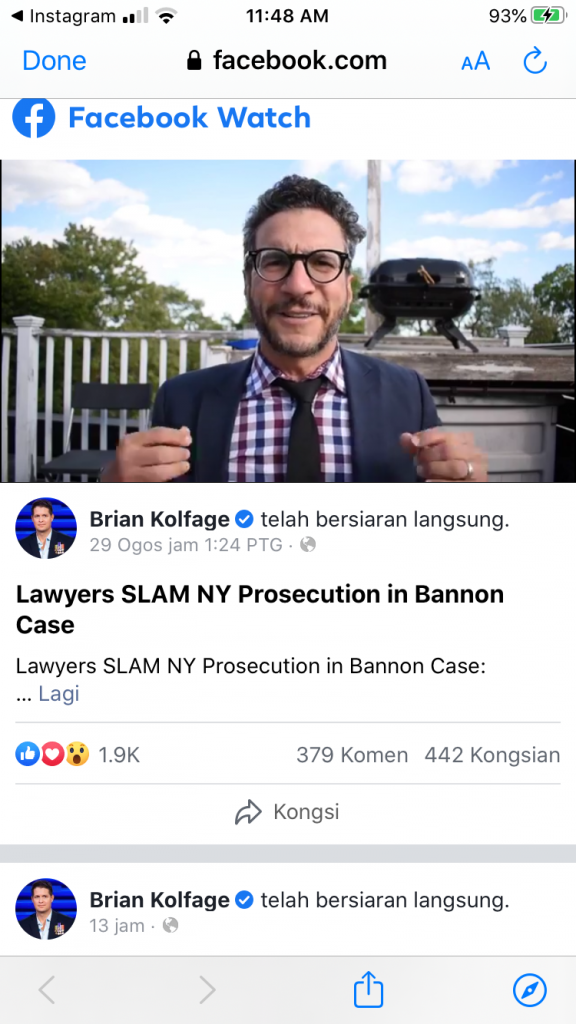Go forward with the right arrow

(207, 990)
